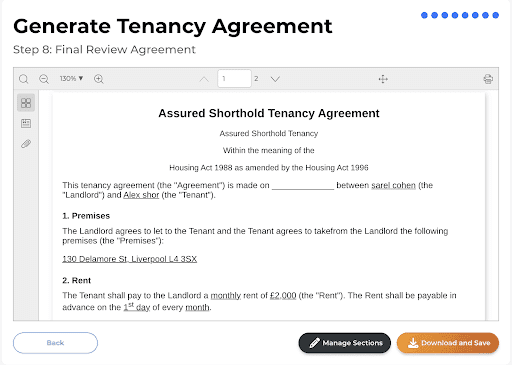Click the underlined word 'monthly' in rent clause
The image size is (512, 365).
tap(226, 296)
